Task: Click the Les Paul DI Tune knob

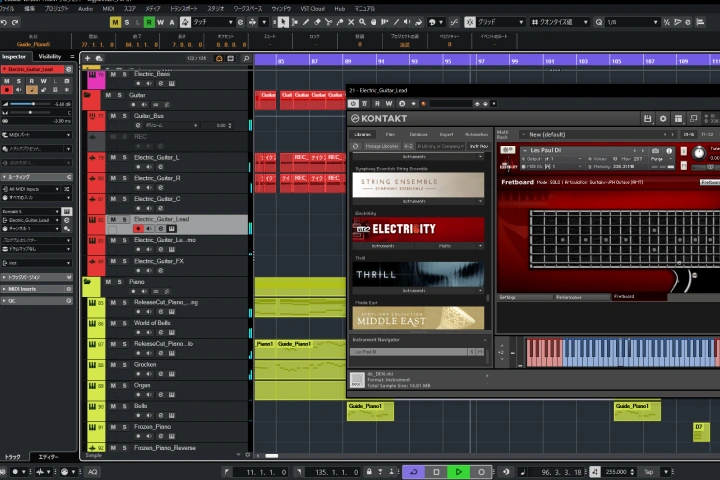Action: pyautogui.click(x=698, y=153)
